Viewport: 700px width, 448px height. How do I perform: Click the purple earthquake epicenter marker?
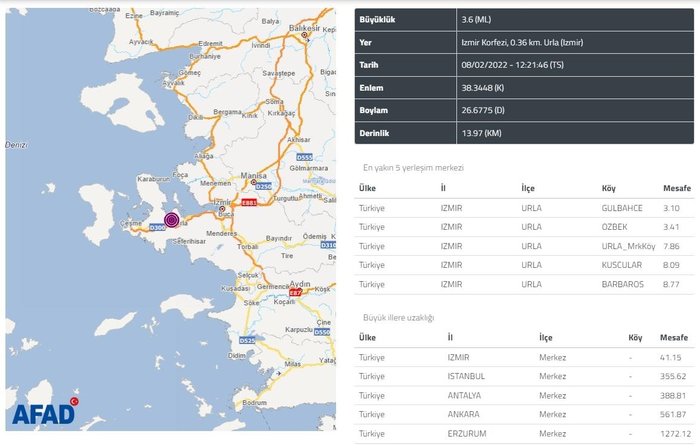(x=171, y=220)
